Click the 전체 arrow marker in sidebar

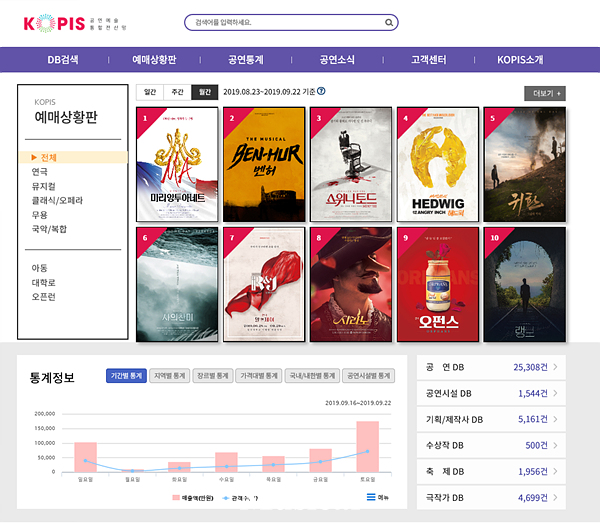point(34,157)
